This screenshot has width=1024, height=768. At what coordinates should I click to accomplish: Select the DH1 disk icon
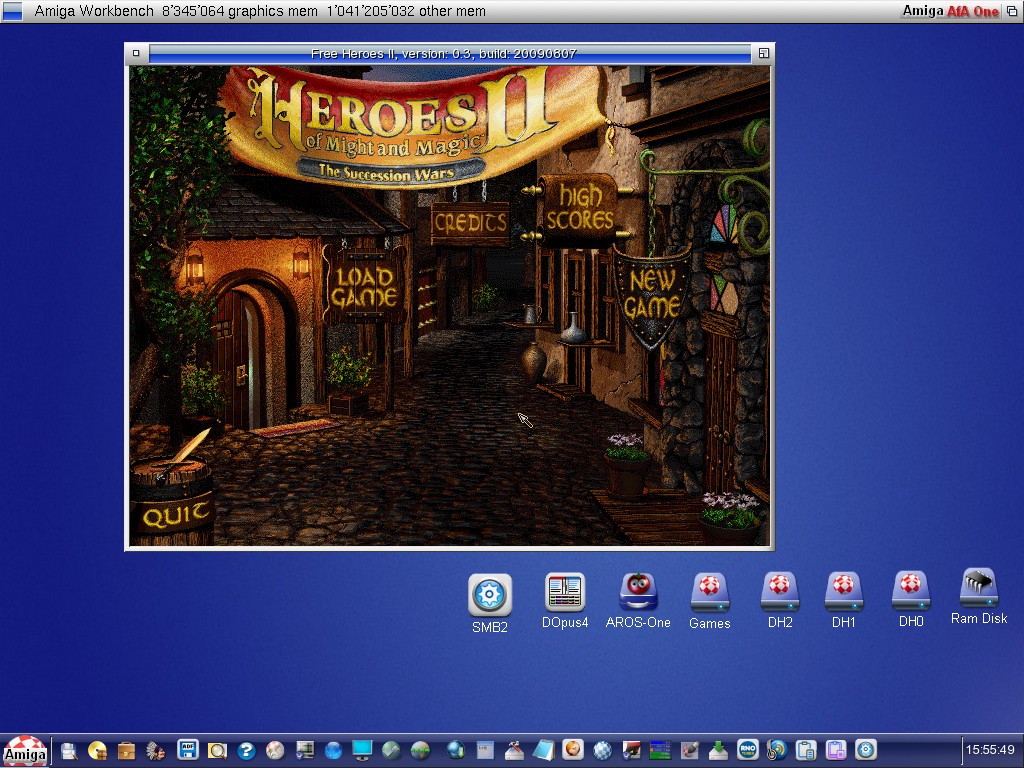[x=844, y=594]
